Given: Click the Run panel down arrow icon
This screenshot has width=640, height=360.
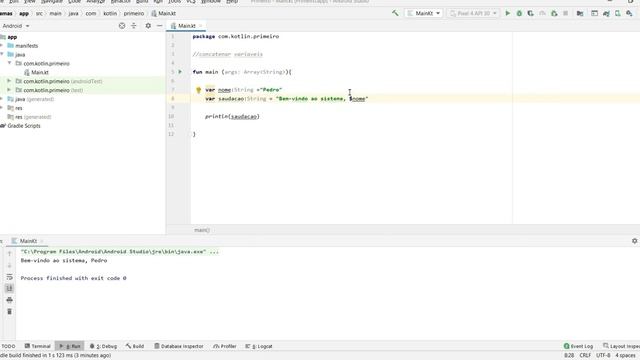Looking at the screenshot, I should pos(9,265).
